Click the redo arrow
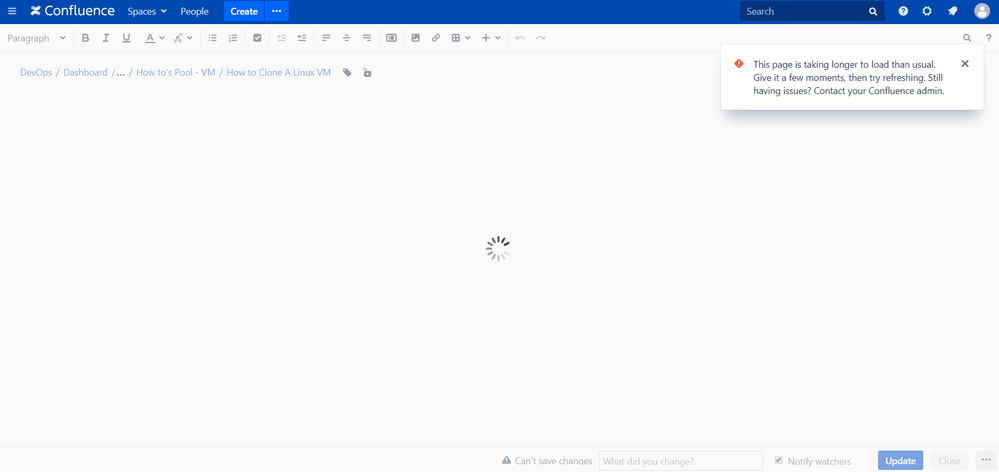This screenshot has width=999, height=472. click(540, 38)
